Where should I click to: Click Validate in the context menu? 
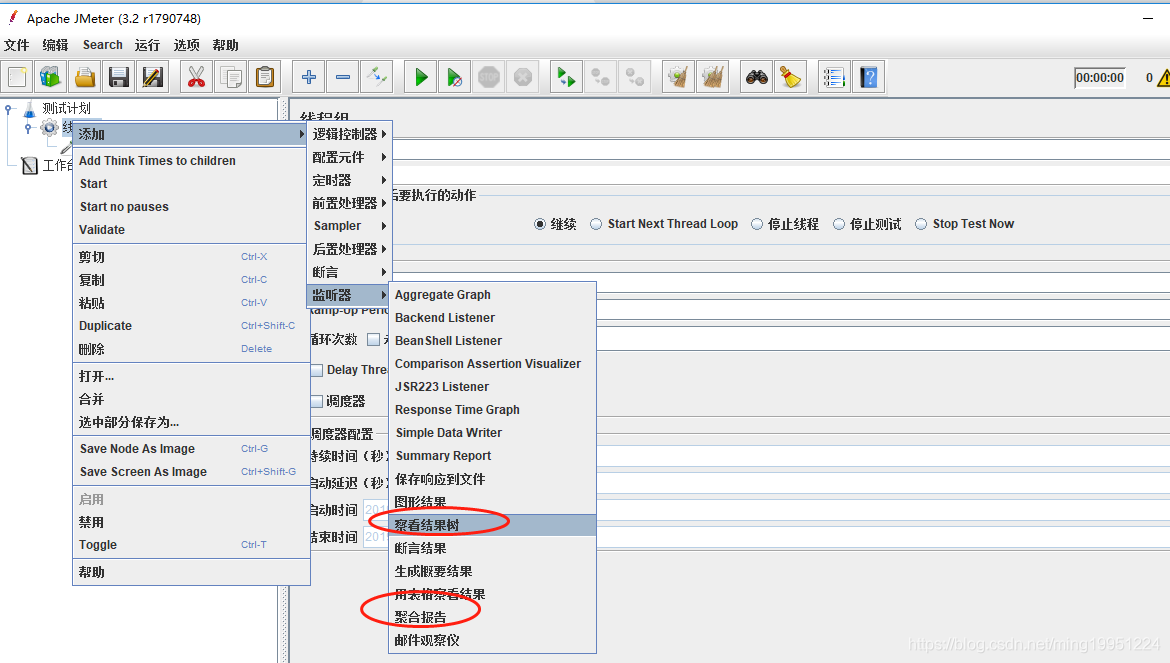point(102,229)
